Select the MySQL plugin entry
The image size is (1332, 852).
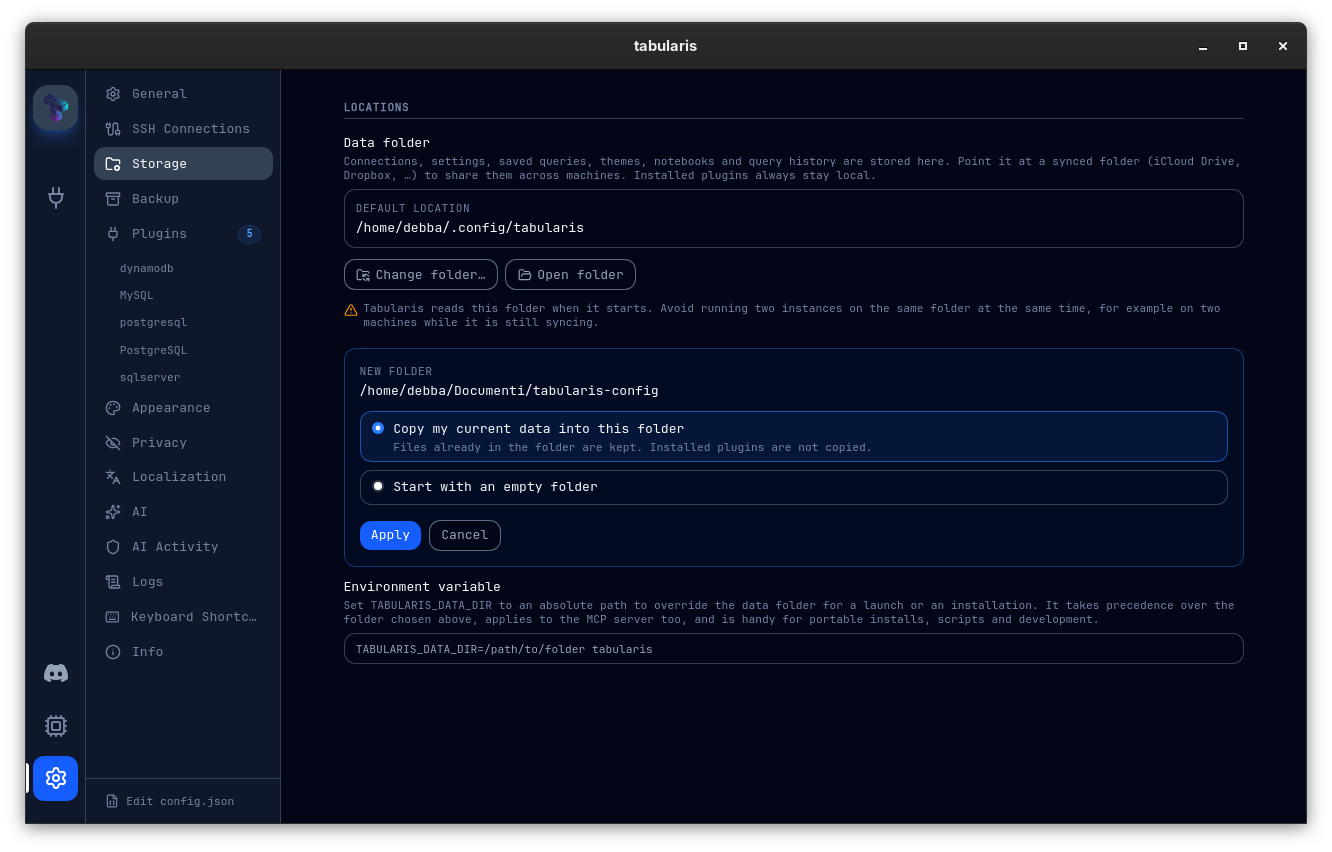point(136,296)
